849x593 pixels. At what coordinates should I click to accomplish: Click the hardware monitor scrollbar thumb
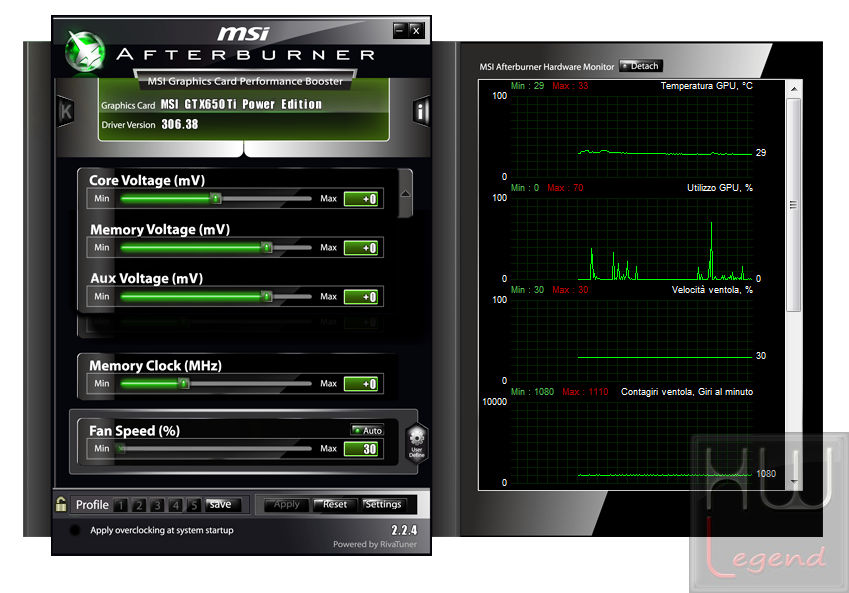coord(794,205)
